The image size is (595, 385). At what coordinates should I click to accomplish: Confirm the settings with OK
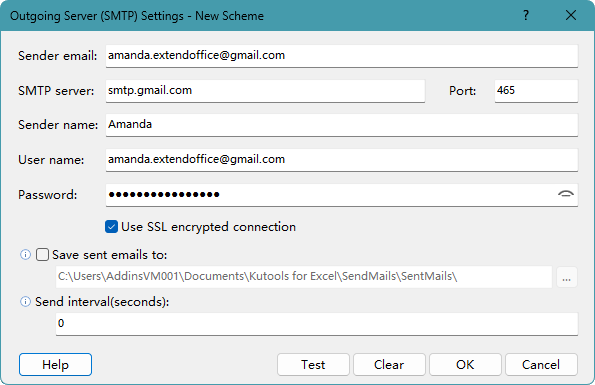465,365
